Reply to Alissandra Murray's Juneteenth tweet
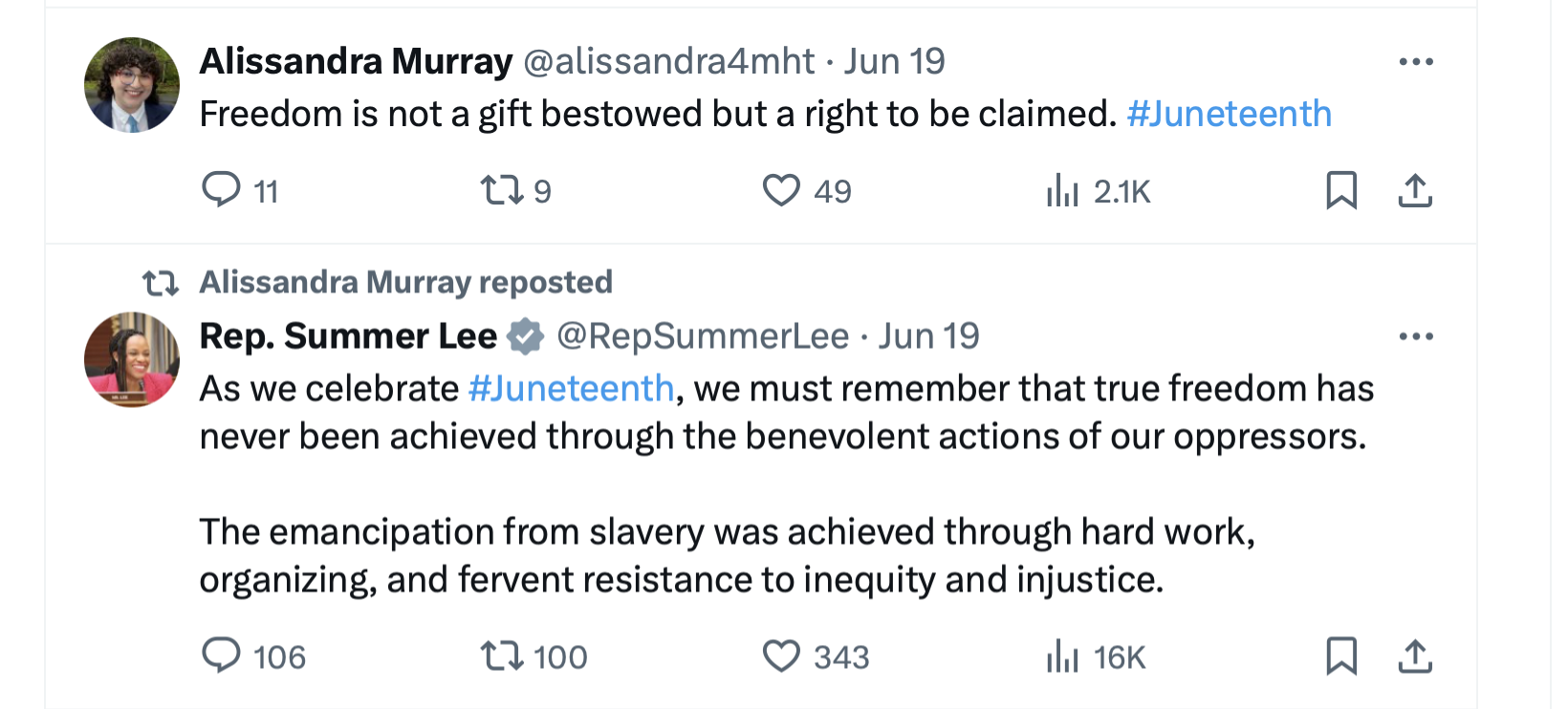Image resolution: width=1568 pixels, height=709 pixels. 221,189
